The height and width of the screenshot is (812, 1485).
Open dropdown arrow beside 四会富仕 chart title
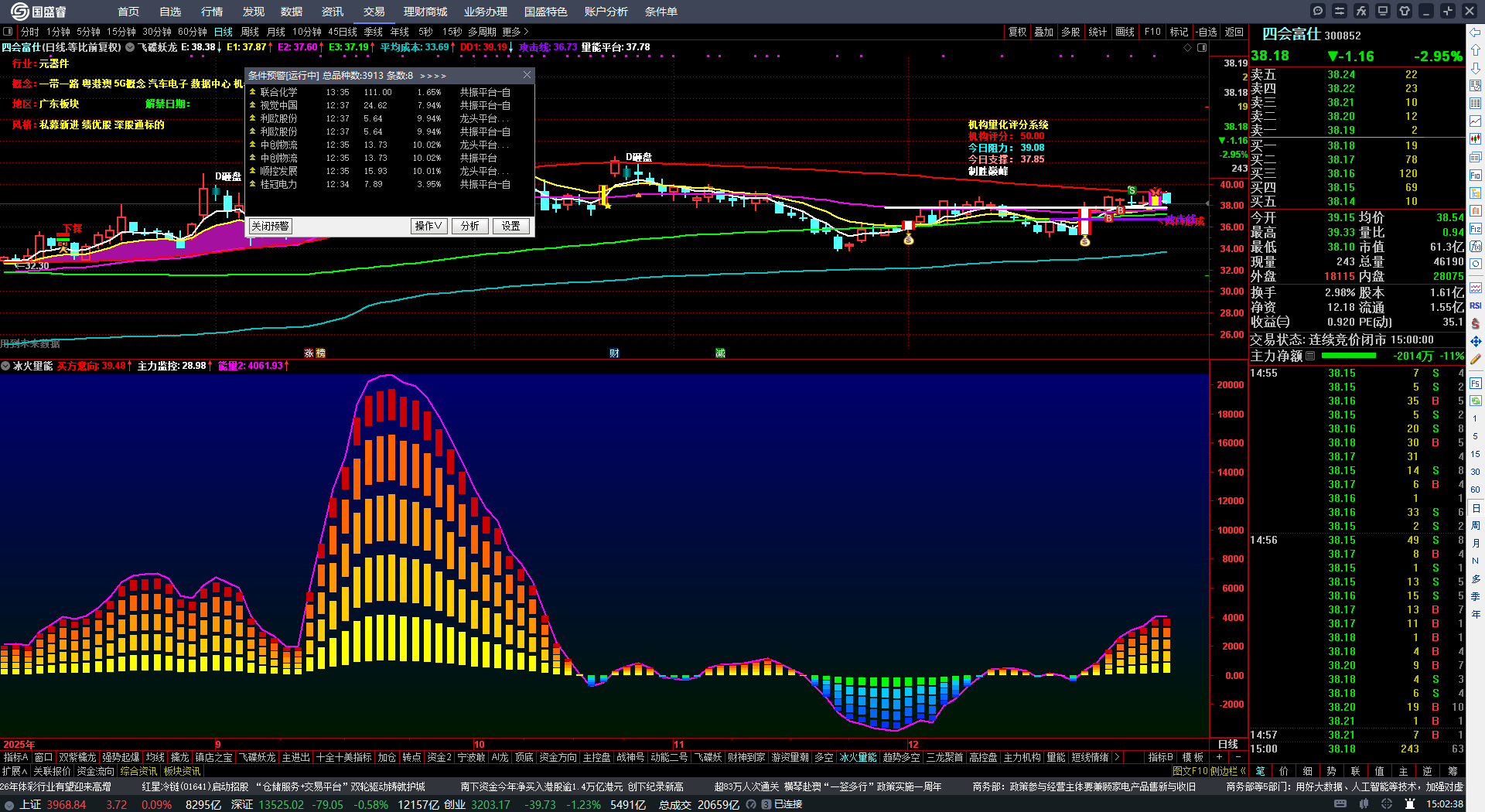130,47
